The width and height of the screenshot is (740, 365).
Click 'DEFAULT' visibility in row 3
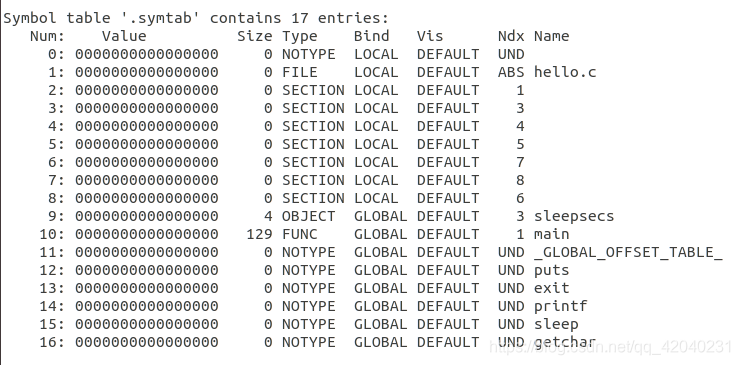(x=448, y=108)
